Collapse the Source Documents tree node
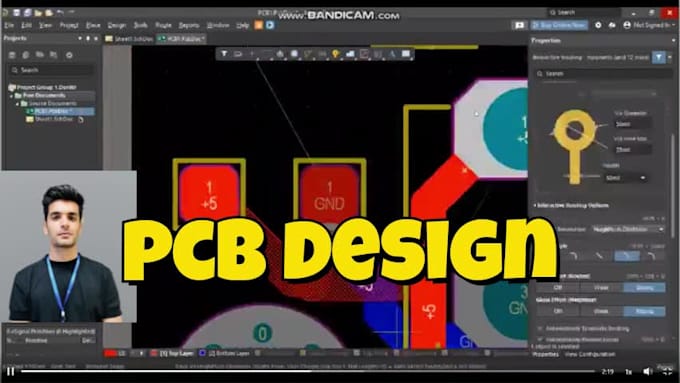The image size is (680, 383). coord(17,104)
